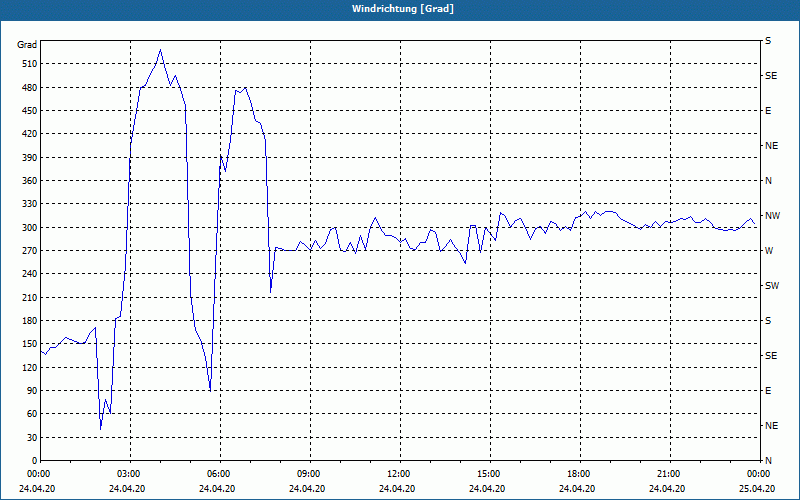Click the NW compass label
Screen dimensions: 800x500
pyautogui.click(x=773, y=216)
